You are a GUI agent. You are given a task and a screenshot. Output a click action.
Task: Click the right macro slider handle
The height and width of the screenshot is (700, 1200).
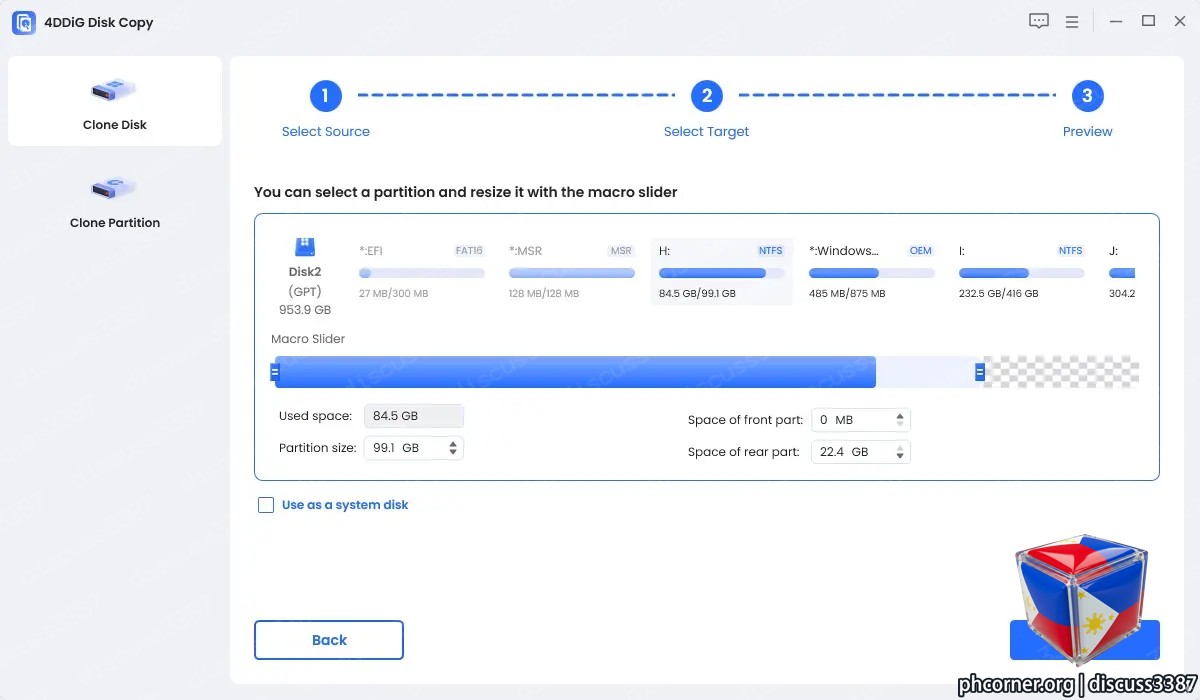[x=980, y=372]
